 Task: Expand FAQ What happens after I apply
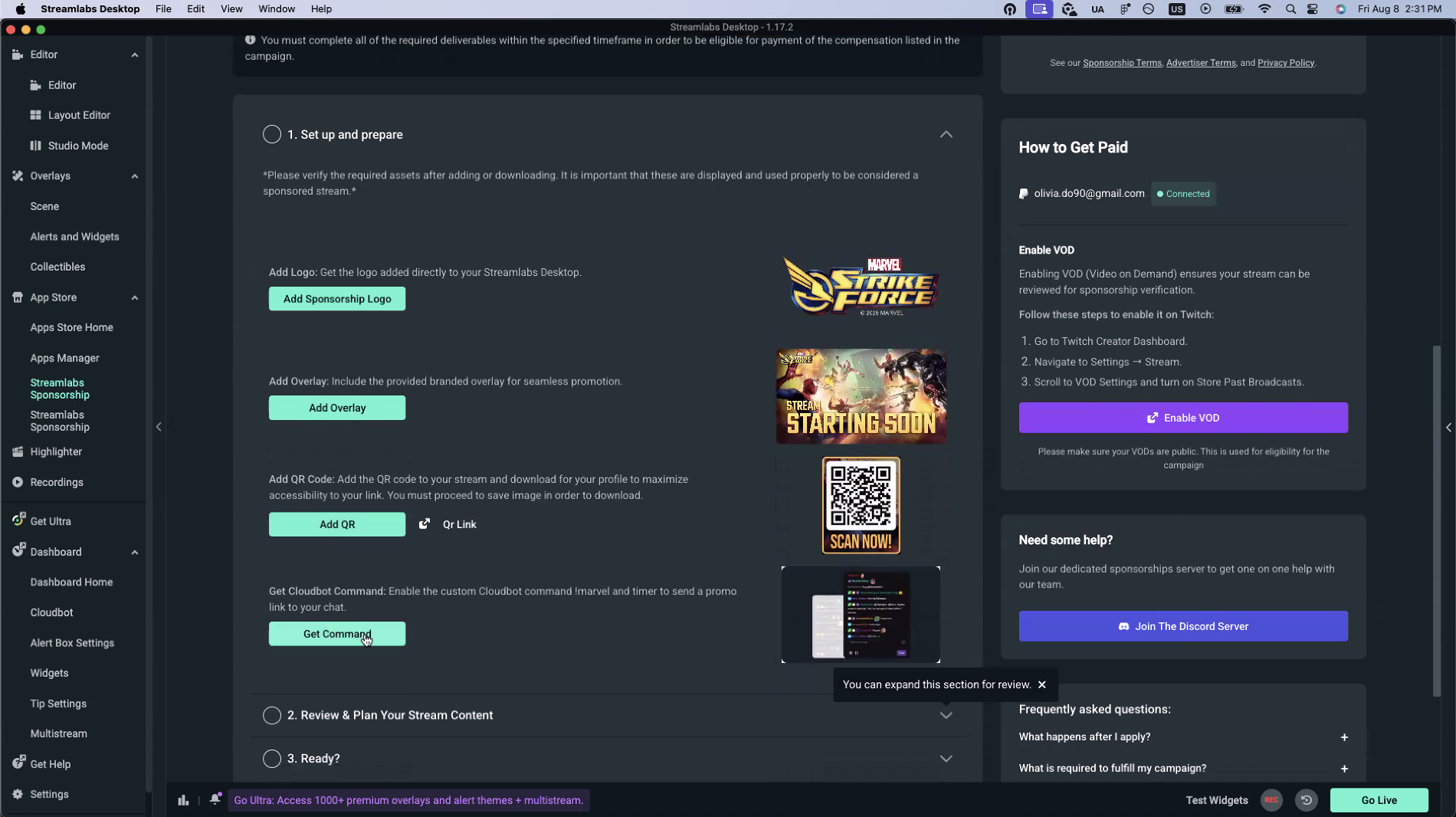[x=1344, y=737]
